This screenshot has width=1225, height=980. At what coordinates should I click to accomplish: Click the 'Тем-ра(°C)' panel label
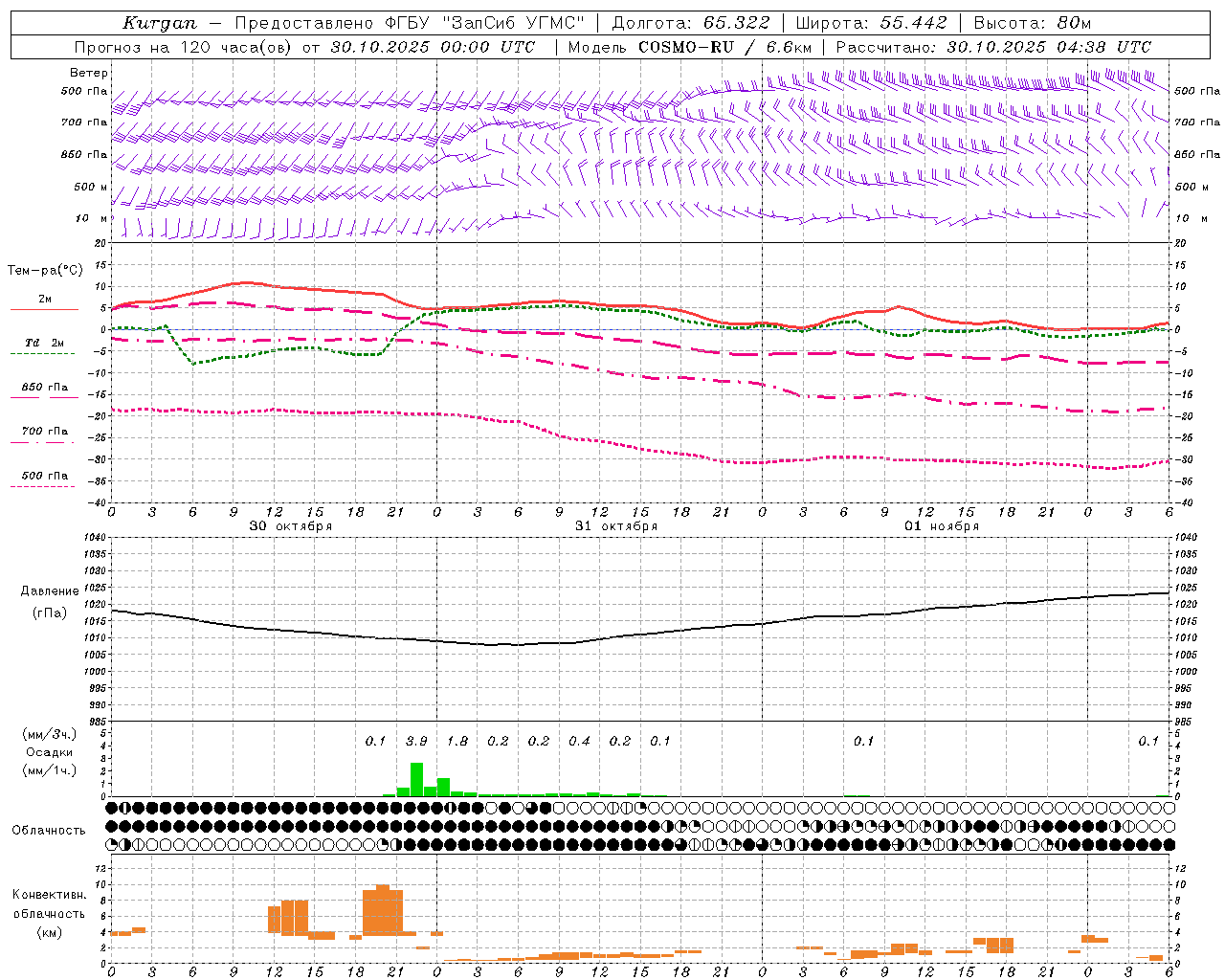[x=45, y=271]
